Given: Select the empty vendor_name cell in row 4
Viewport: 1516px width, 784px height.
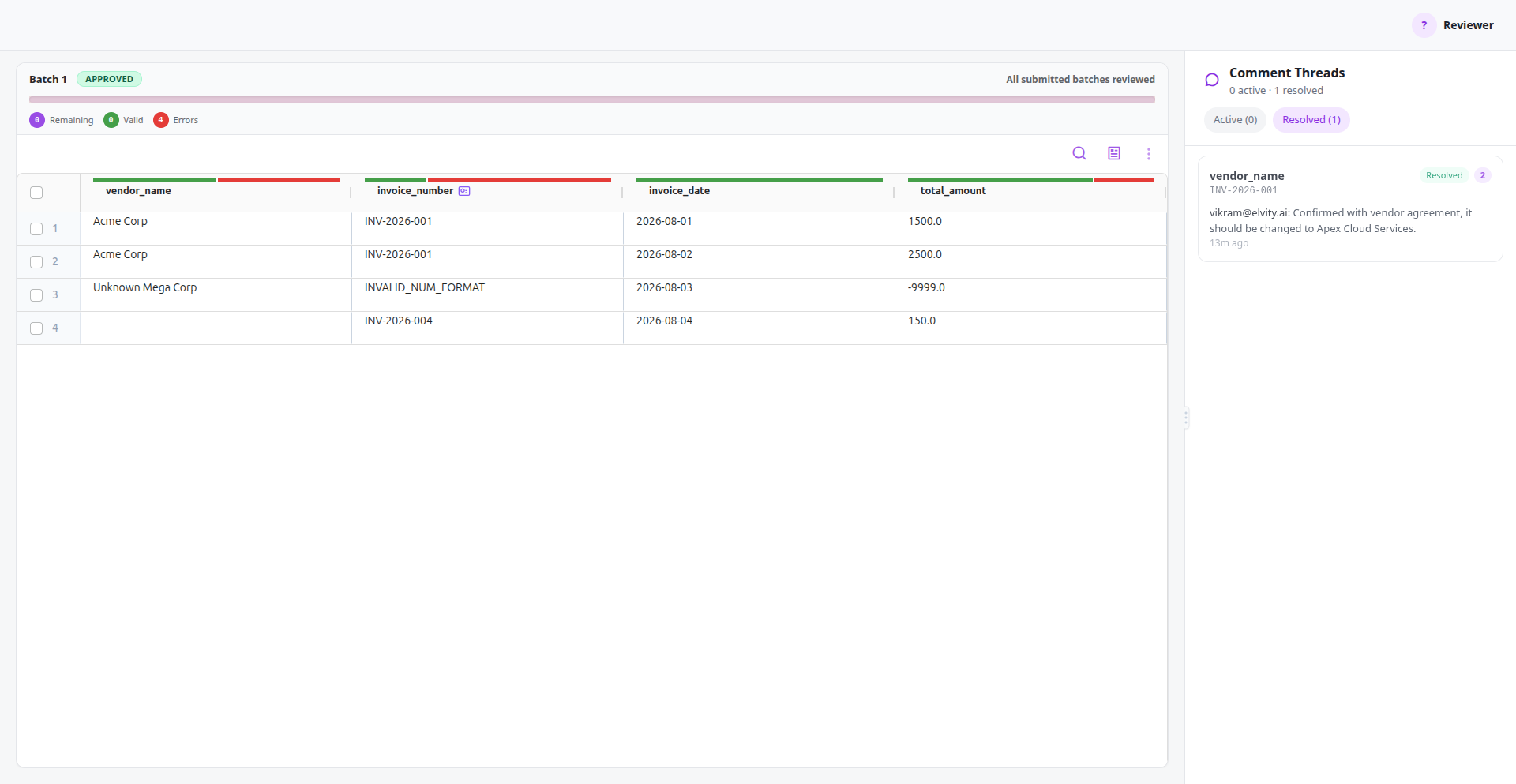Looking at the screenshot, I should point(216,328).
